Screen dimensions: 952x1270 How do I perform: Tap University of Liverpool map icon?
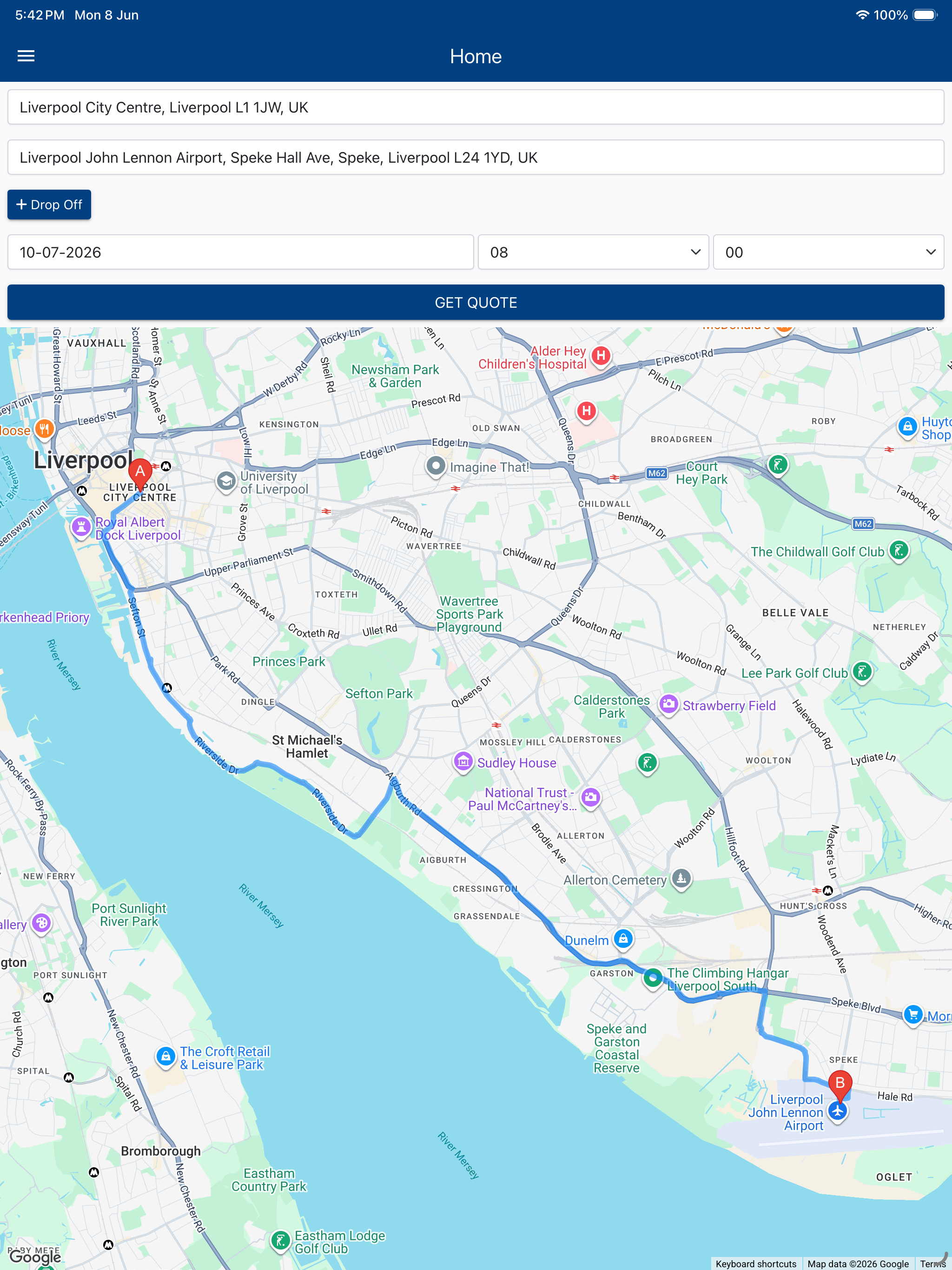pos(226,481)
